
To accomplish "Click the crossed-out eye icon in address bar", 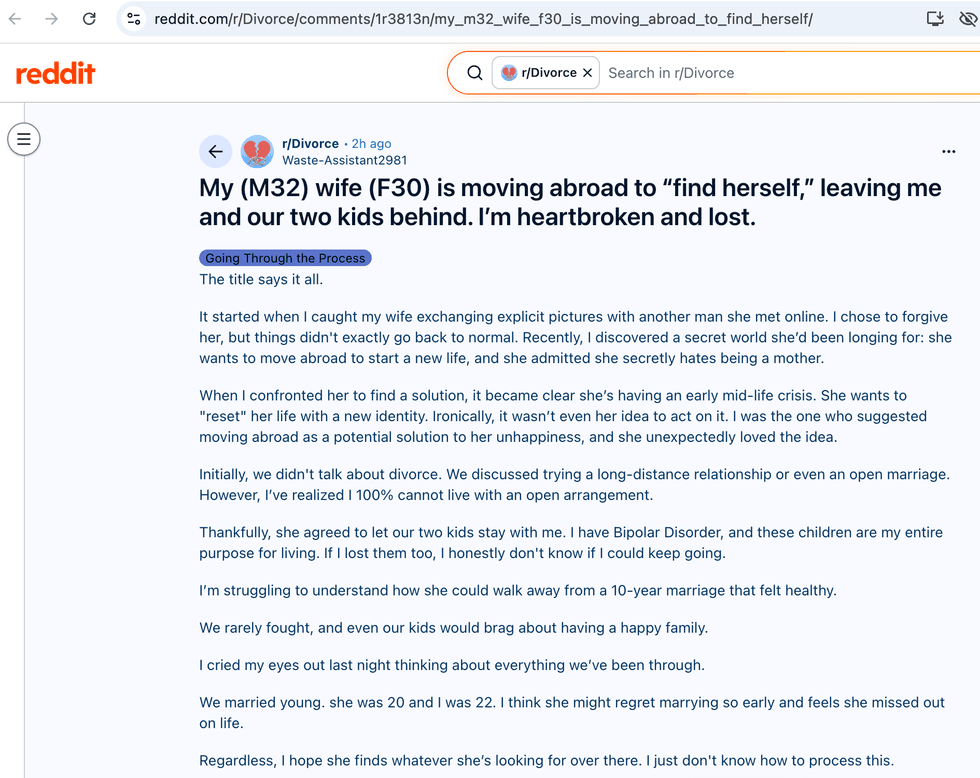I will (x=968, y=19).
